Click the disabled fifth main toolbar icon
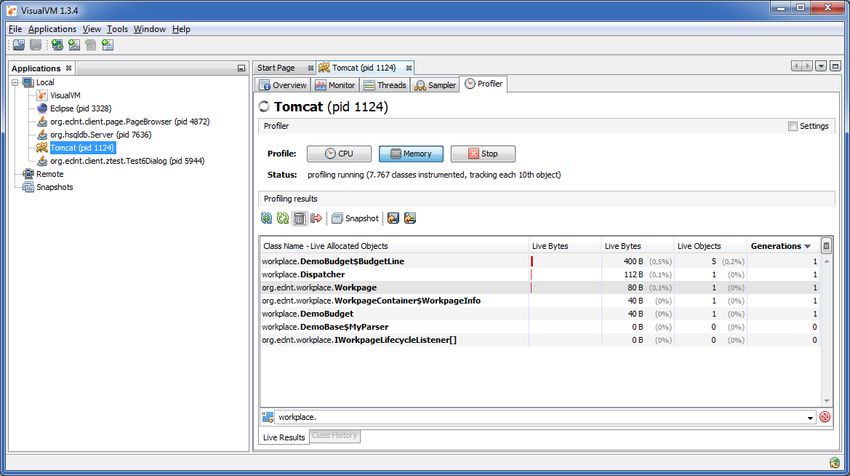 click(91, 45)
